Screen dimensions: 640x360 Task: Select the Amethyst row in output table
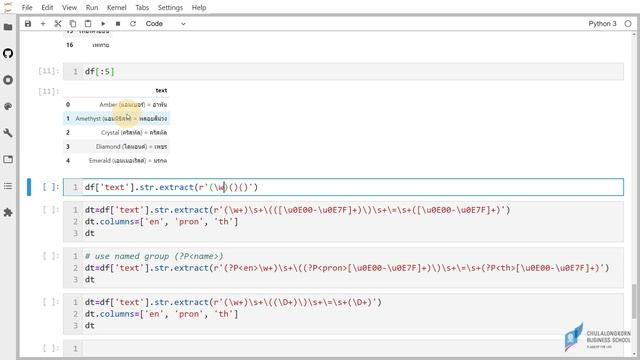[116, 118]
